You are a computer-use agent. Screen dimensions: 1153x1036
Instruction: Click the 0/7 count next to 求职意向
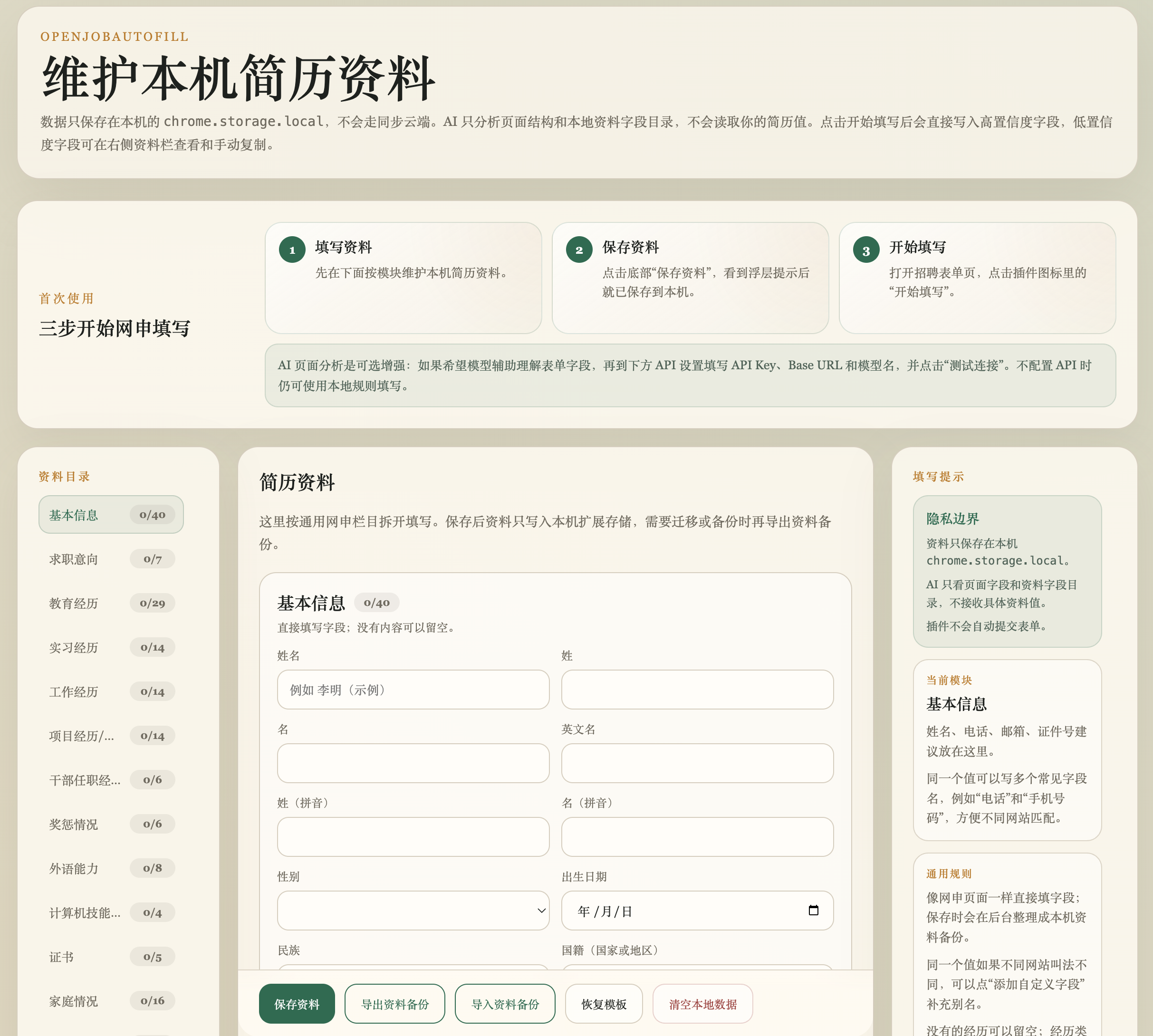click(152, 559)
